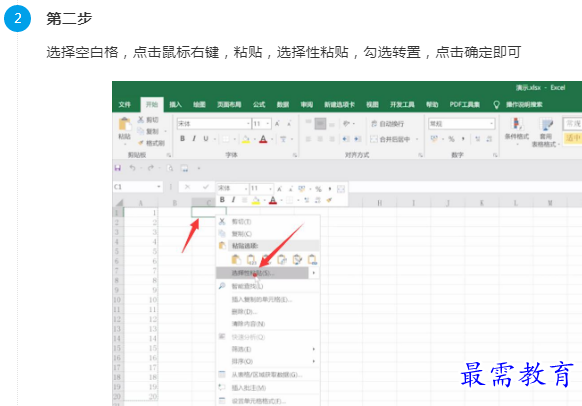582x406 pixels.
Task: Open the font size dropdown showing 11
Action: 268,124
